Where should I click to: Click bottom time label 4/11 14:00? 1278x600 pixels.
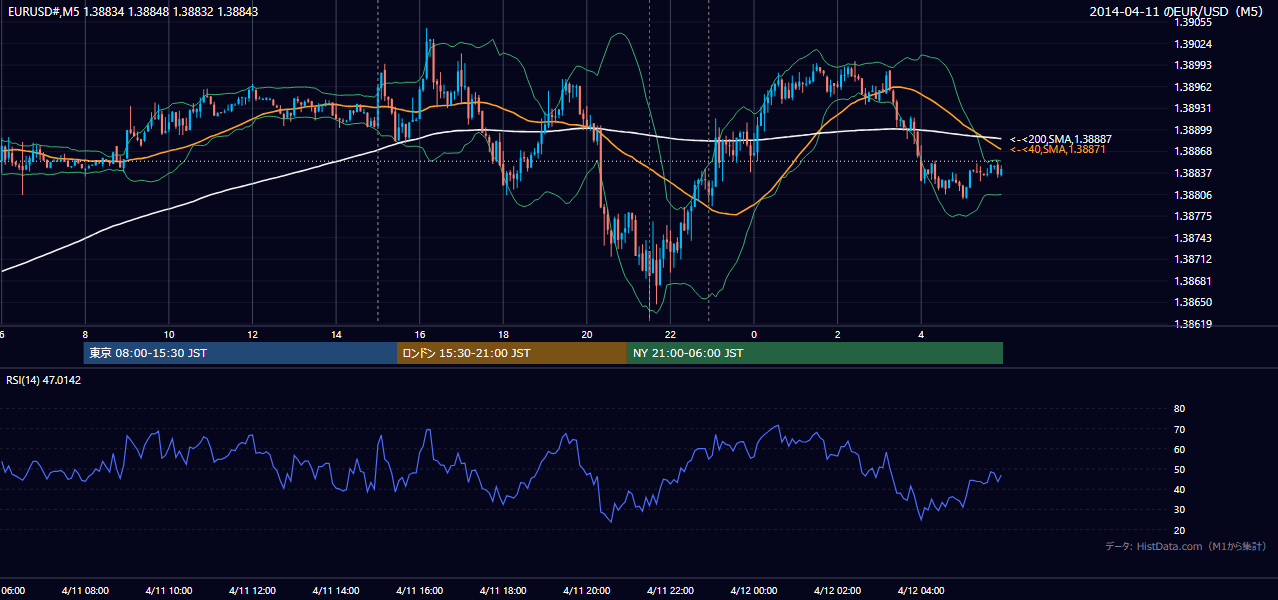coord(336,591)
